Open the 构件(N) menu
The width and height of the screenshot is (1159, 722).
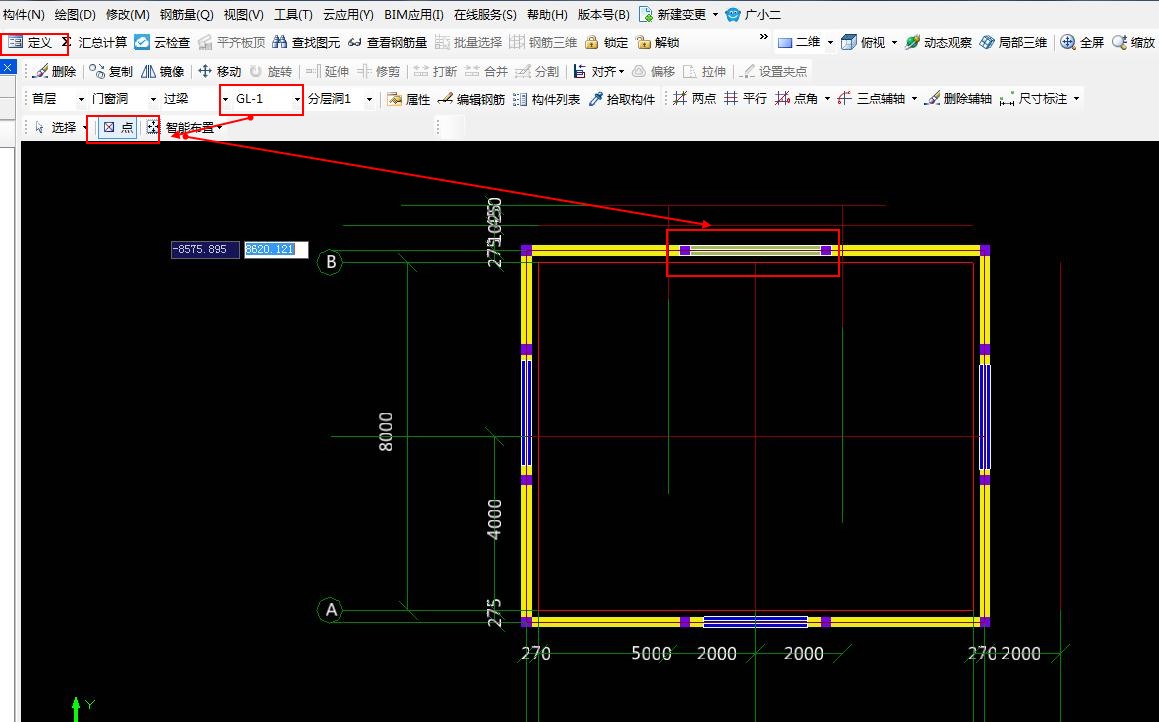tap(24, 15)
